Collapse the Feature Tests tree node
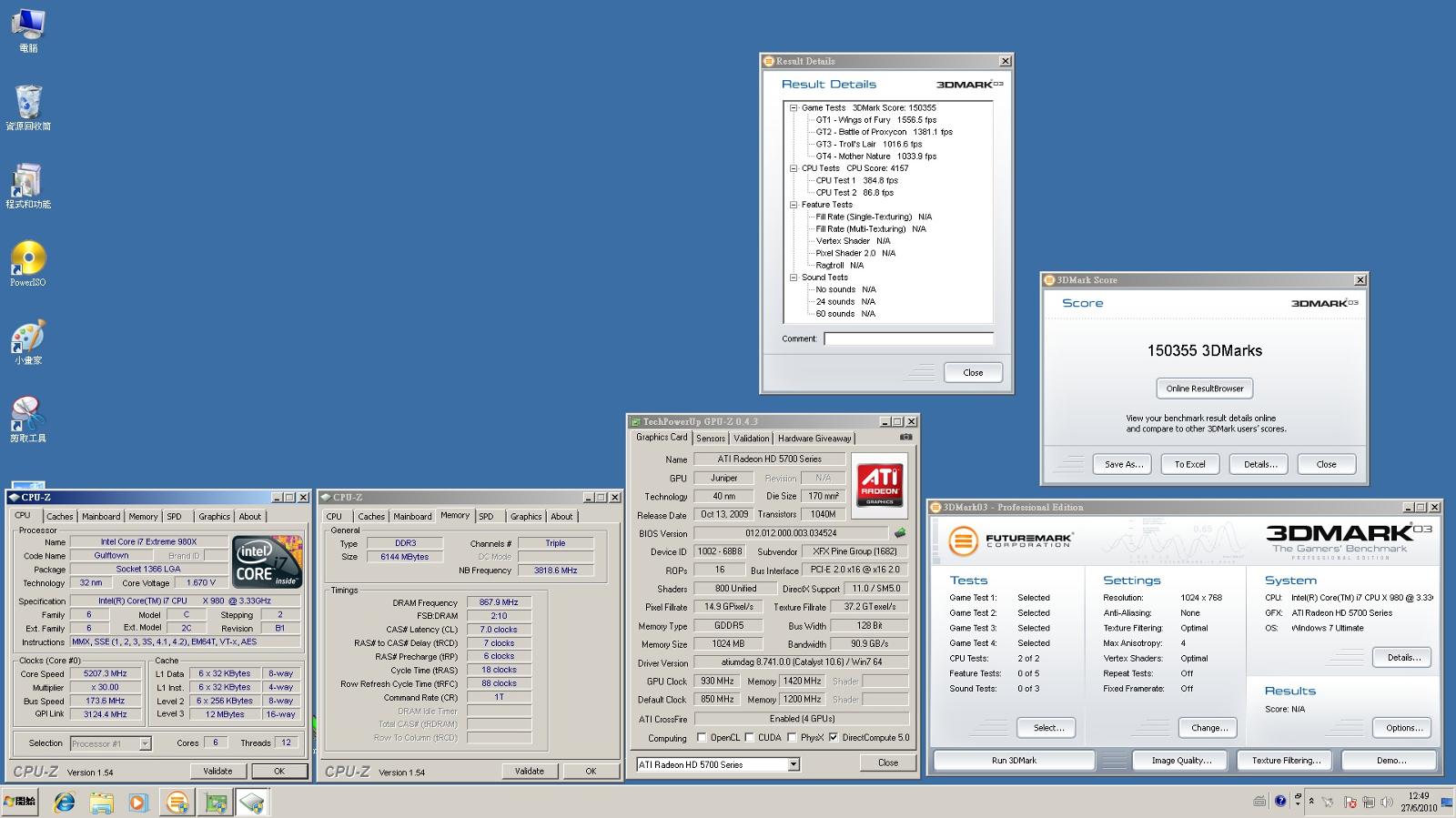Viewport: 1456px width, 818px height. [794, 205]
